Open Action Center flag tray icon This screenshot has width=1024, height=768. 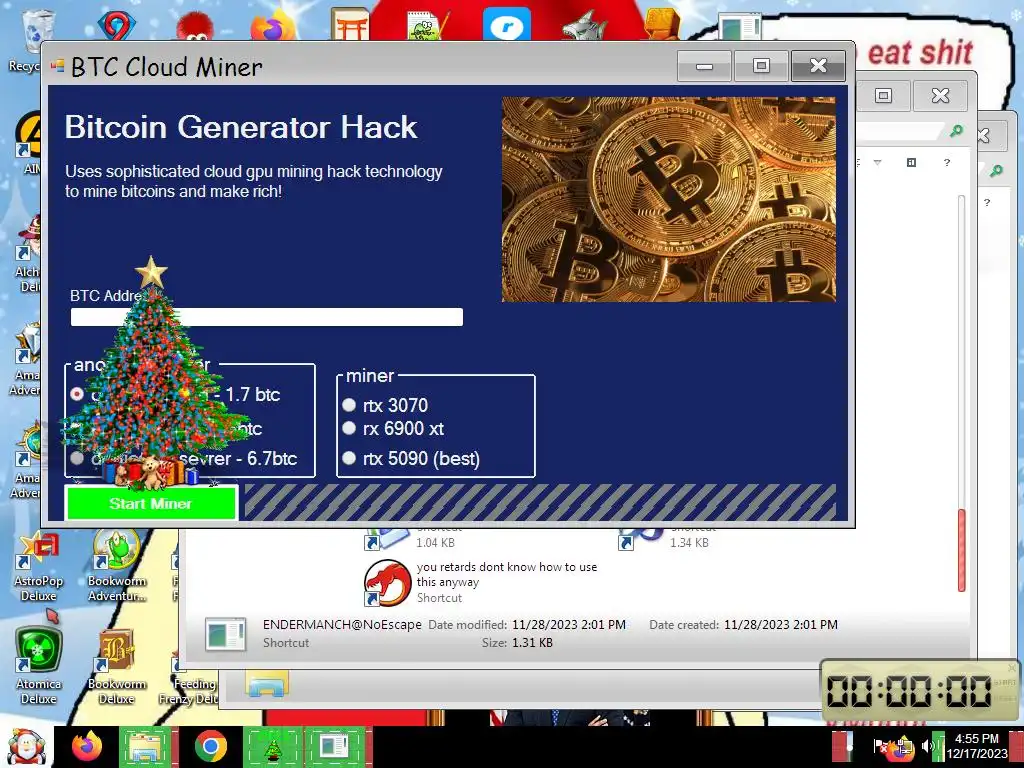pos(878,746)
